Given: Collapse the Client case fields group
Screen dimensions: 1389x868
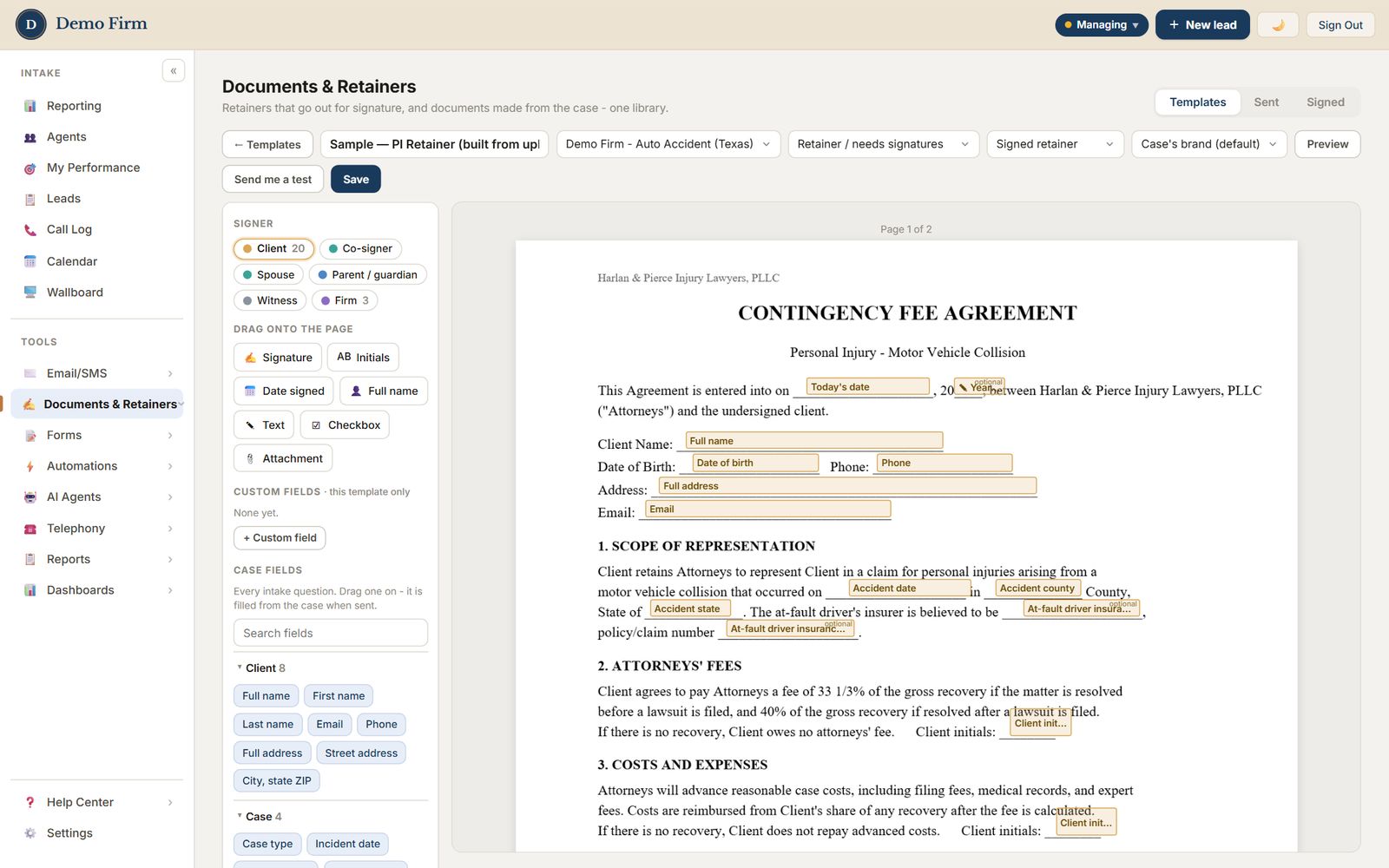Looking at the screenshot, I should pos(260,667).
